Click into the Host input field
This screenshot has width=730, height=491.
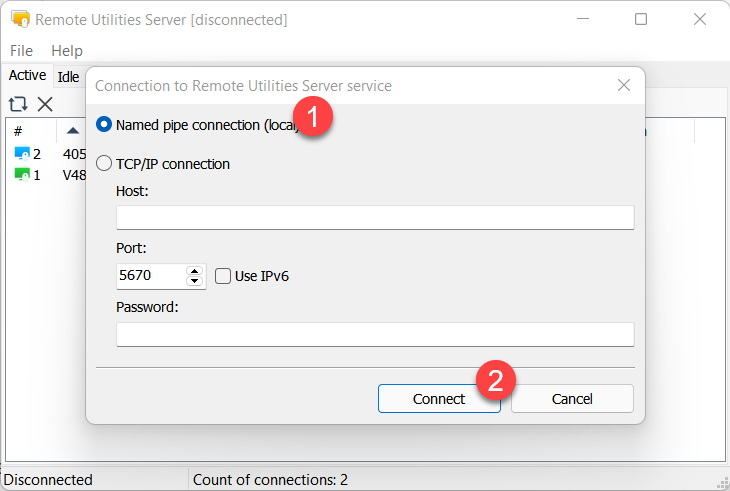(x=375, y=217)
